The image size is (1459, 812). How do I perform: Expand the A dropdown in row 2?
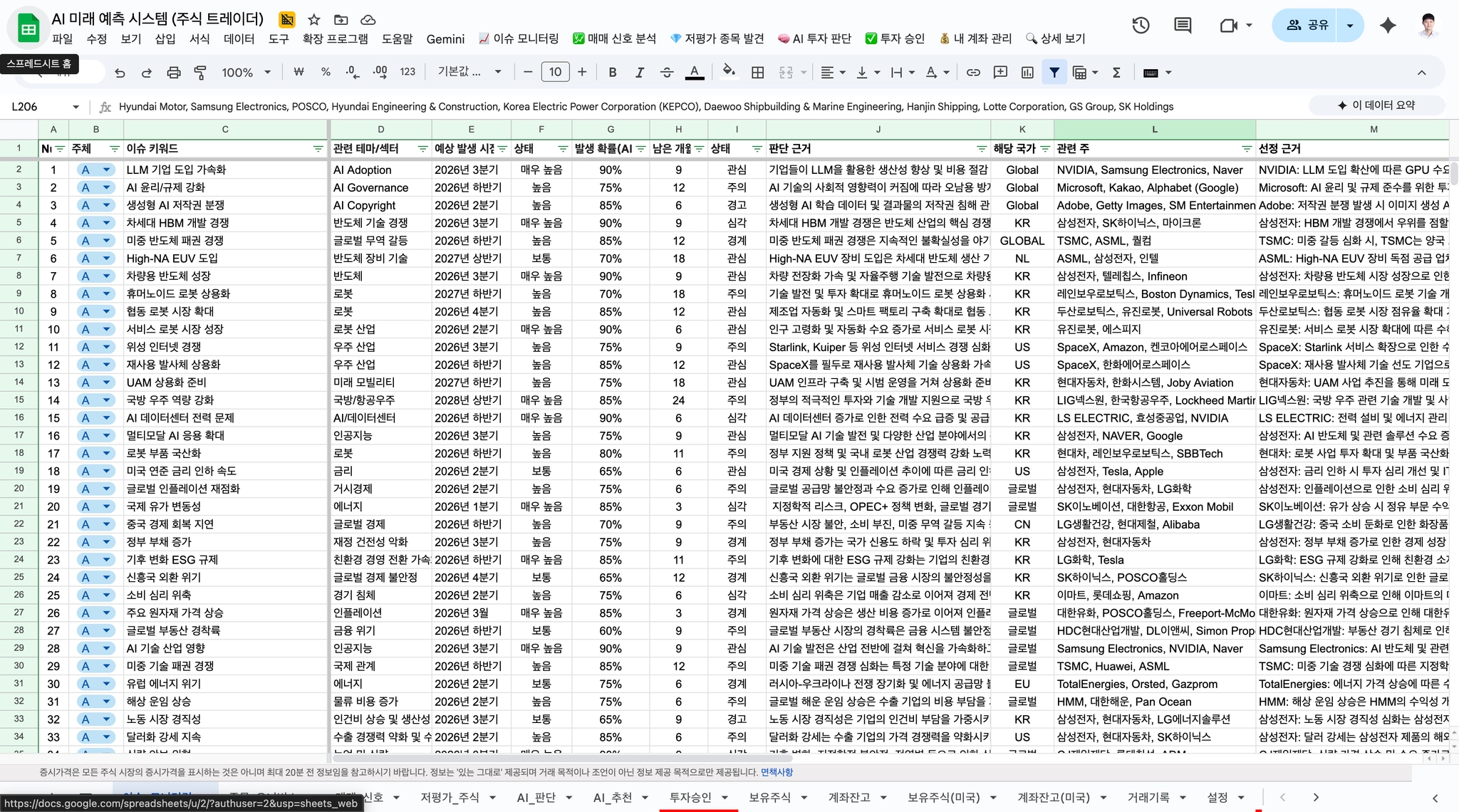pyautogui.click(x=107, y=170)
